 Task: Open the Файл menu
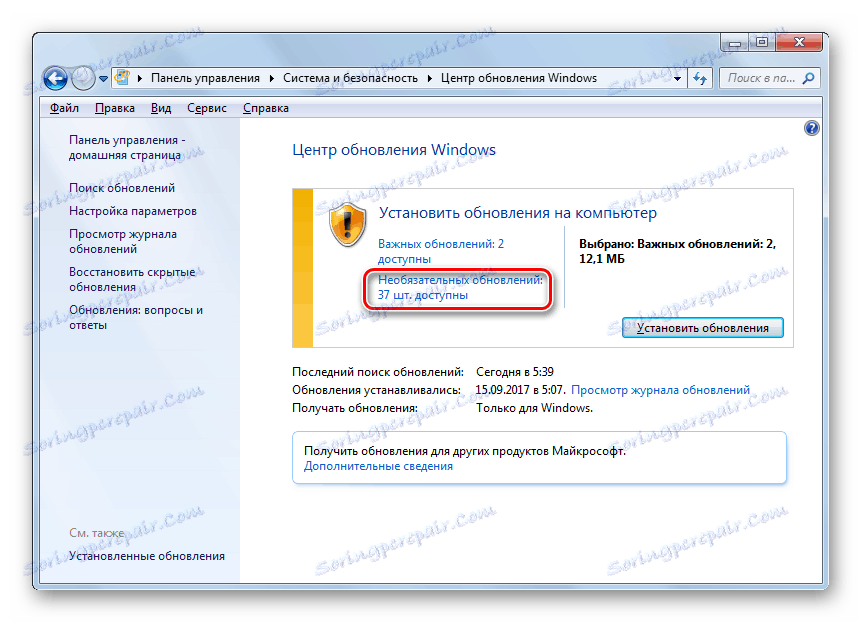64,108
